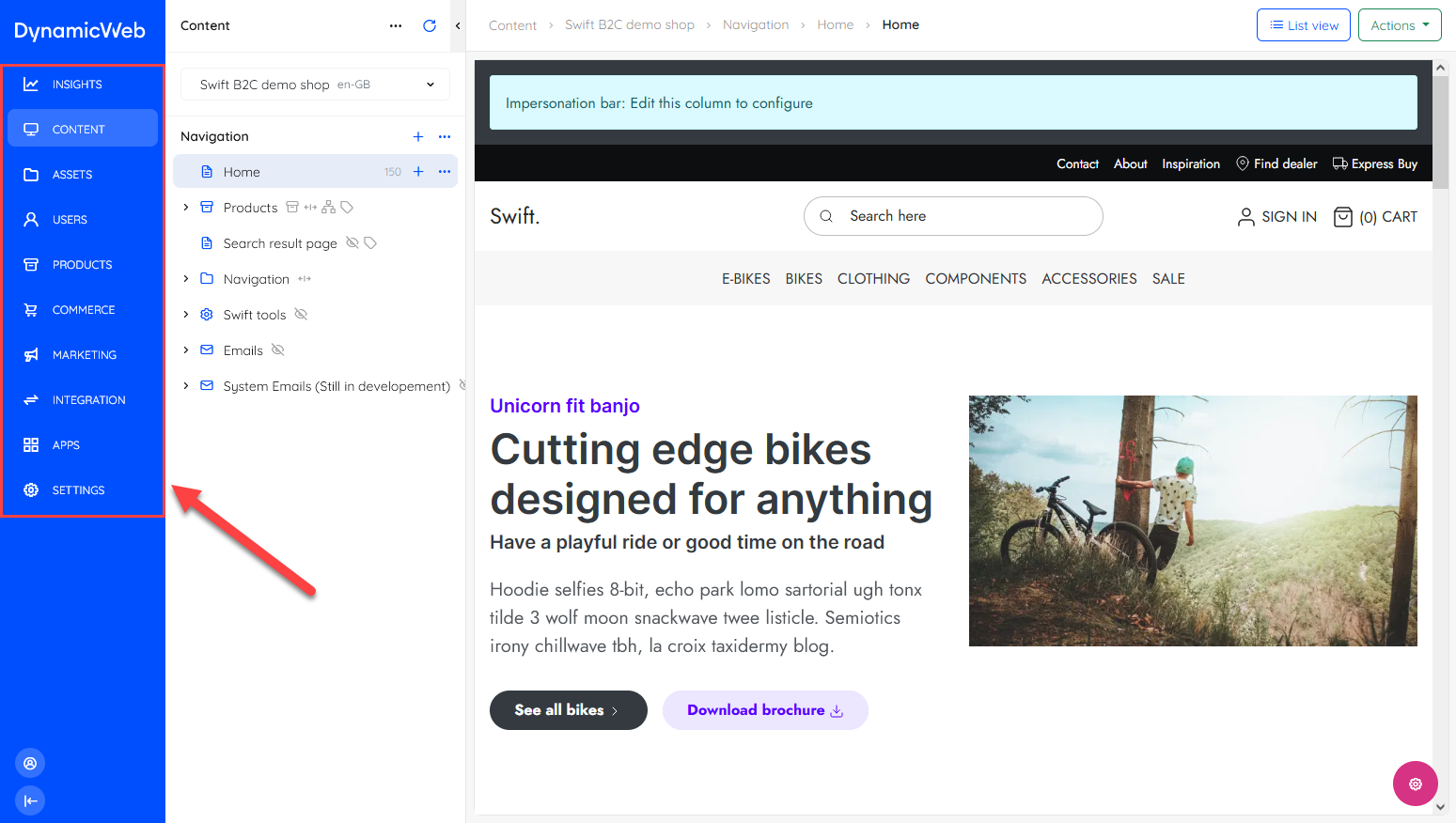Click the Impersonation bar column
This screenshot has height=823, width=1456.
[x=953, y=102]
